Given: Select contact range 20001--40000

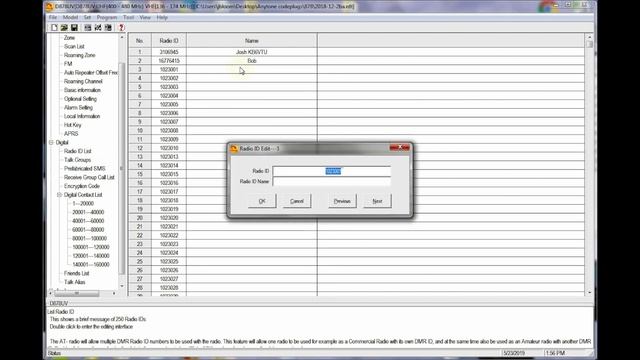Looking at the screenshot, I should tap(88, 212).
